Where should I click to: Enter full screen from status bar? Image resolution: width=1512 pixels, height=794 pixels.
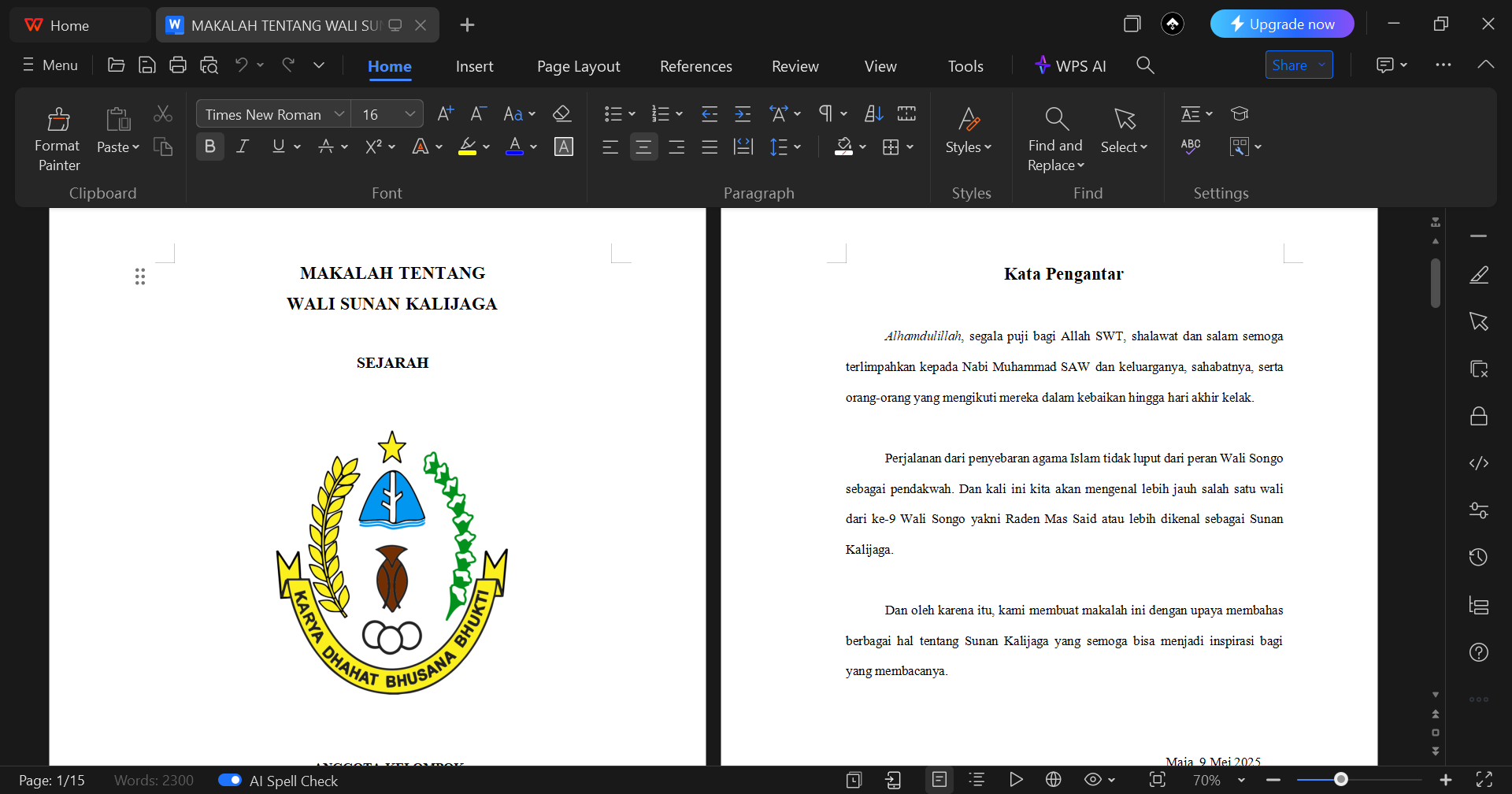1484,780
